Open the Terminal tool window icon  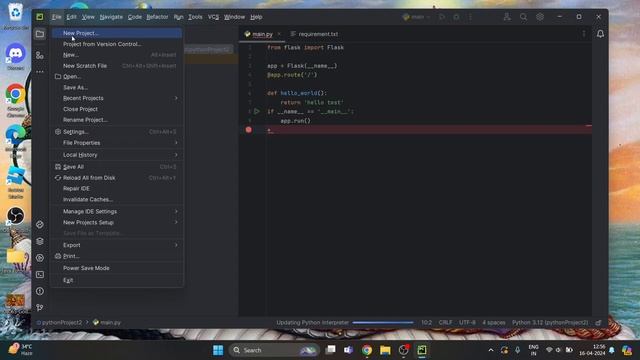40,275
